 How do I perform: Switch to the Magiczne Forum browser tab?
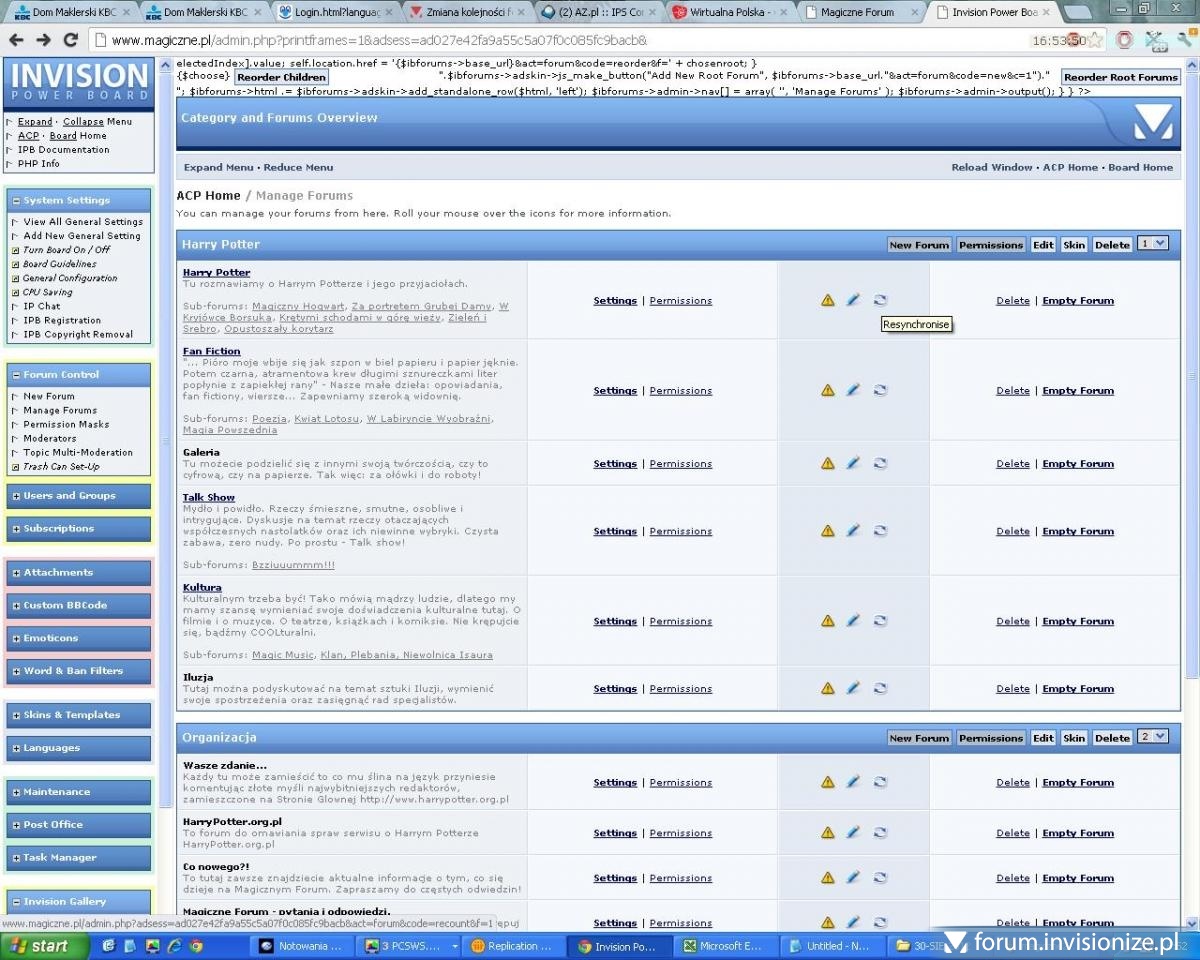[856, 12]
